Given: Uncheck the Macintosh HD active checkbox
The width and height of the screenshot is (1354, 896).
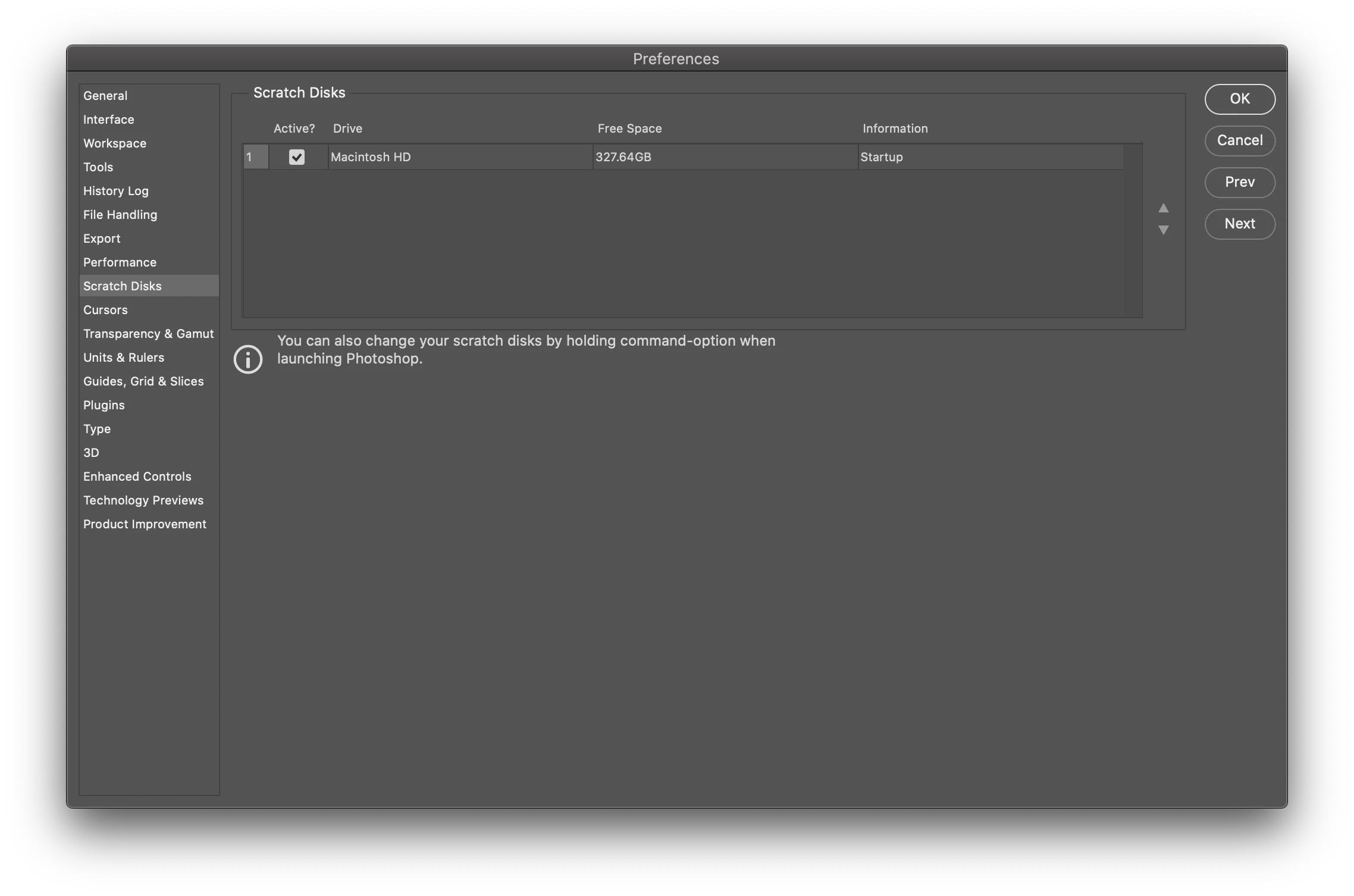Looking at the screenshot, I should (296, 157).
